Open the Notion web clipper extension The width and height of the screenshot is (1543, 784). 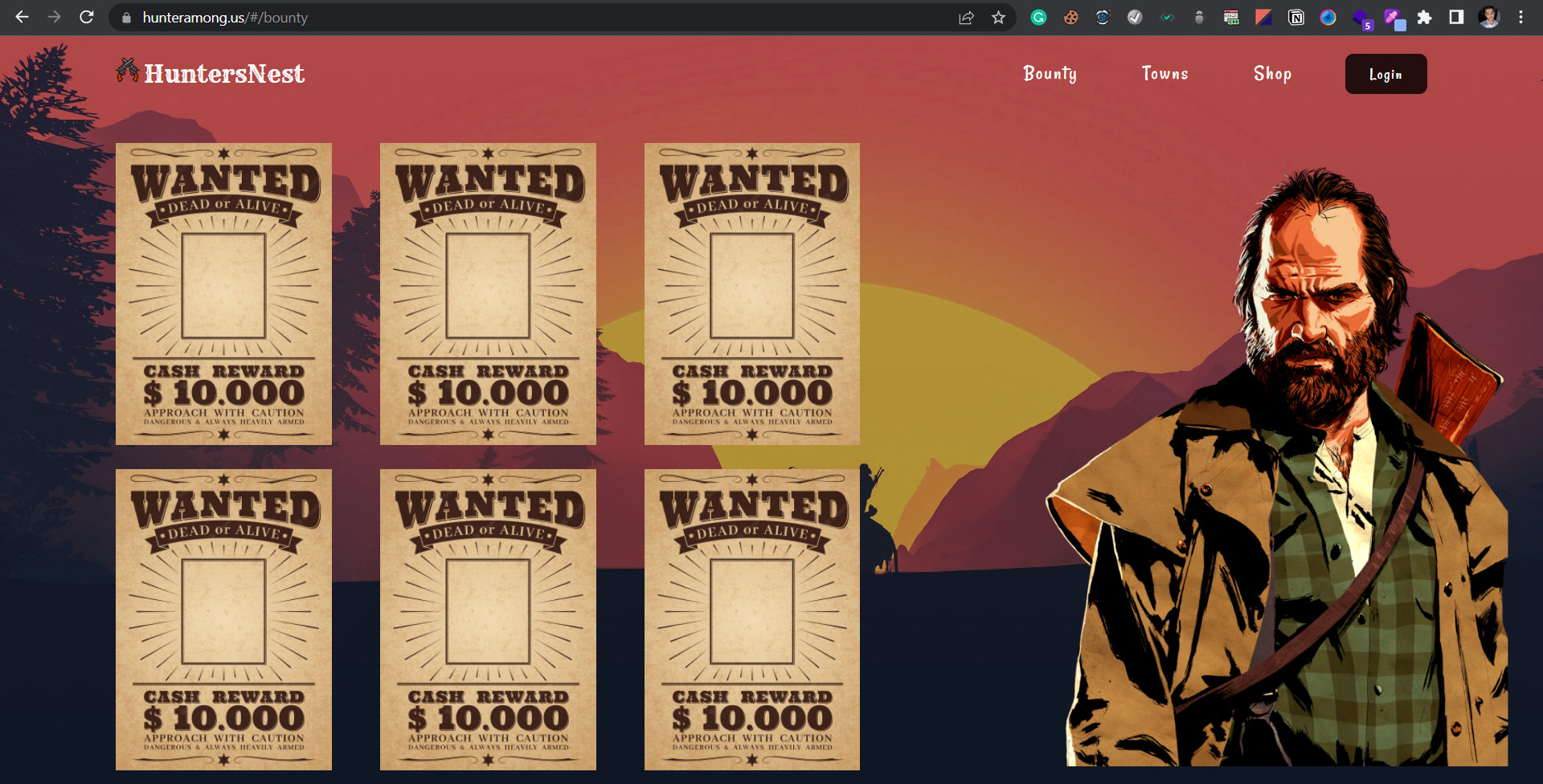click(1295, 18)
